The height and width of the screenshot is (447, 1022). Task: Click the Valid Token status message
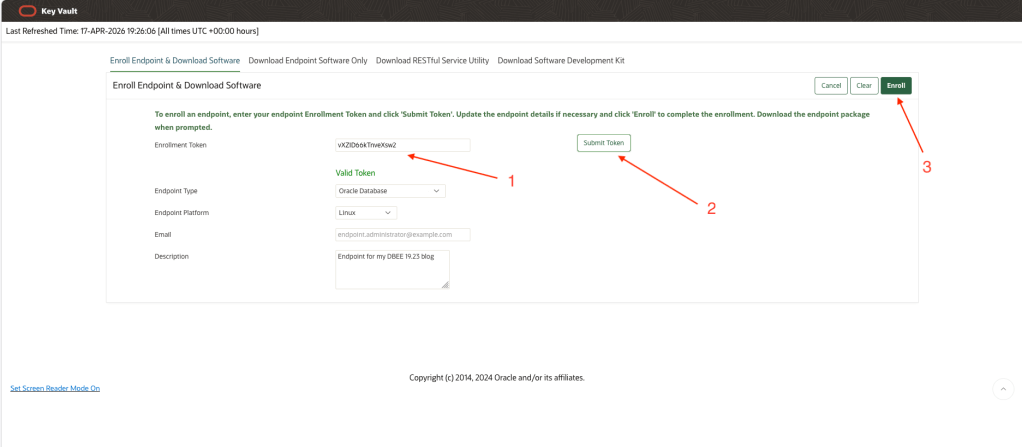click(x=355, y=173)
